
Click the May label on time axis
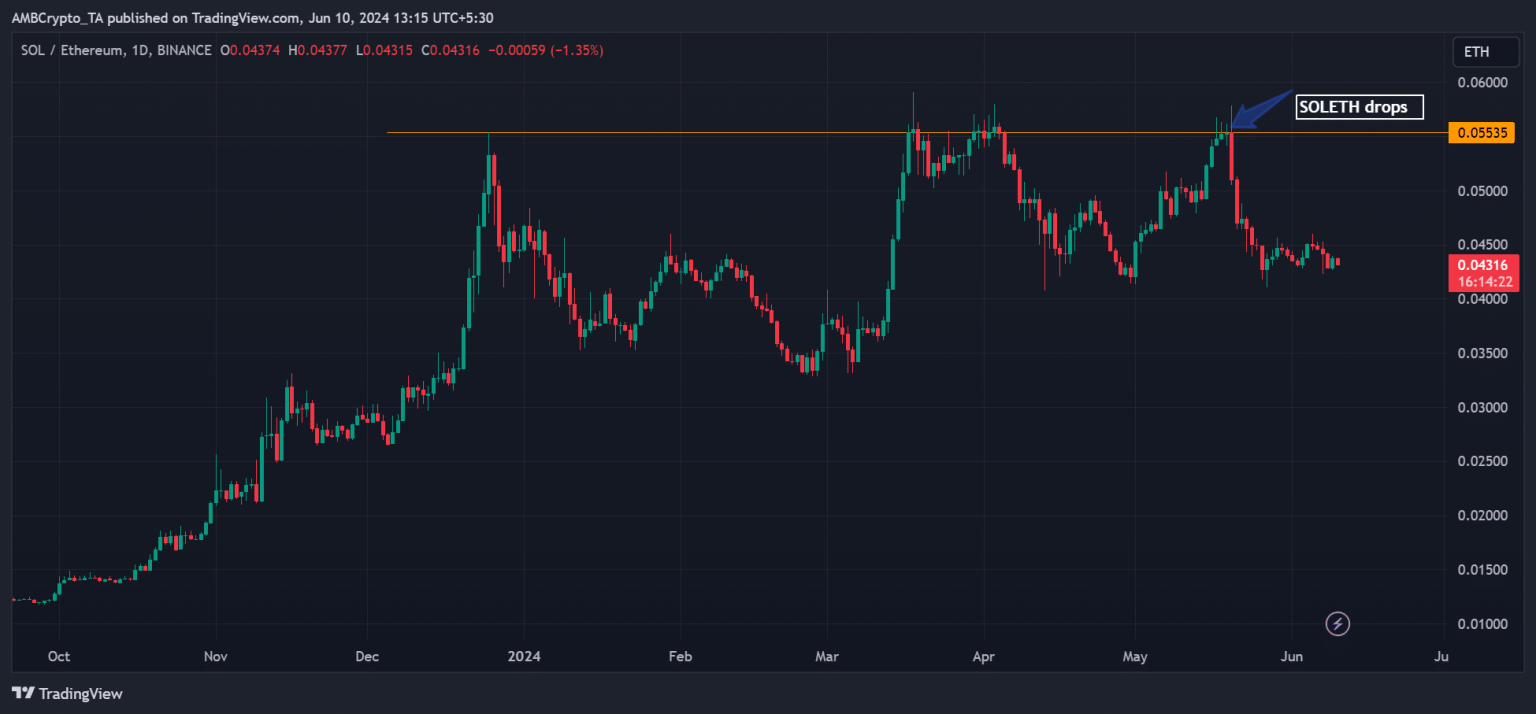1135,656
